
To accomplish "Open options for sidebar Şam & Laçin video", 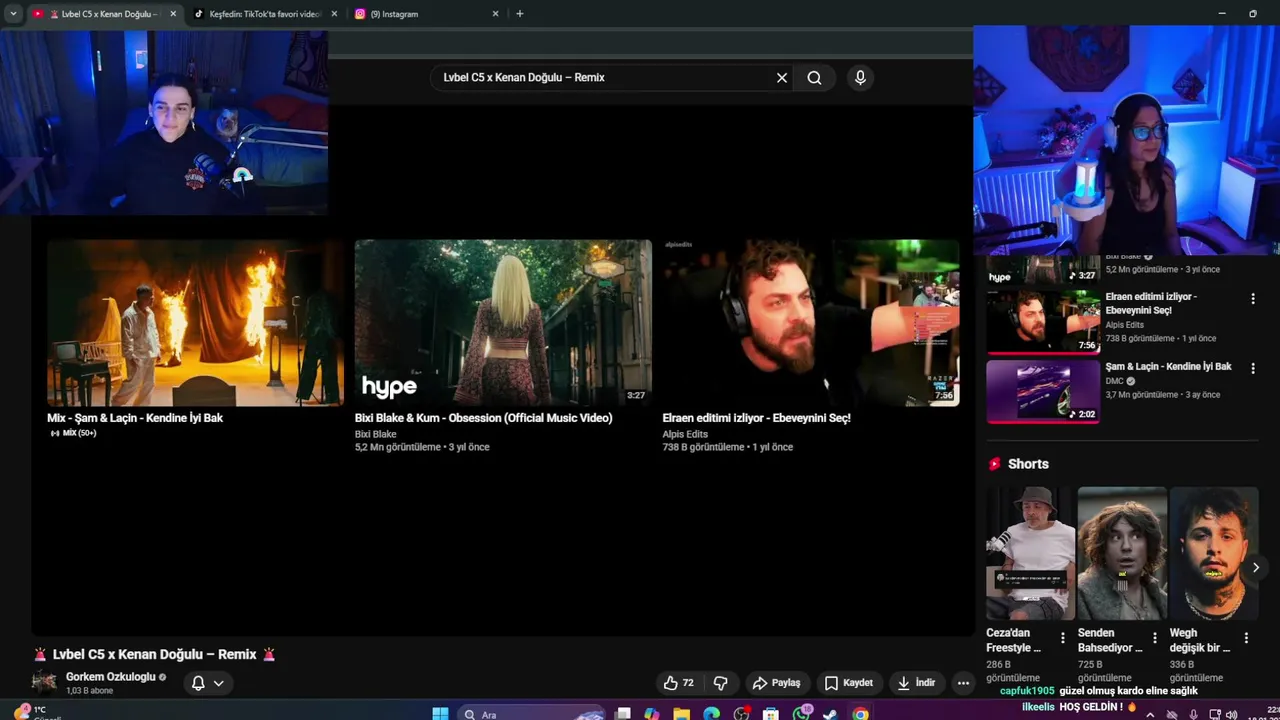I will click(1252, 368).
